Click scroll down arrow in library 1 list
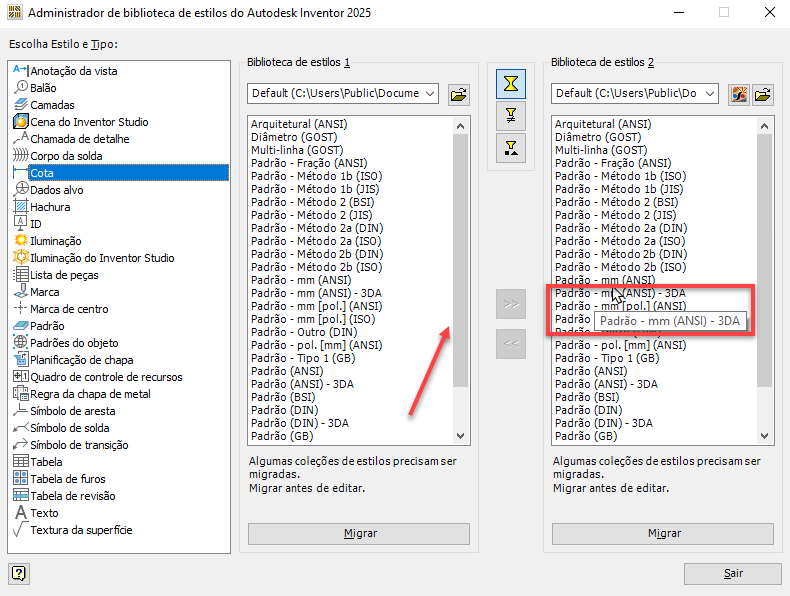 click(x=460, y=436)
